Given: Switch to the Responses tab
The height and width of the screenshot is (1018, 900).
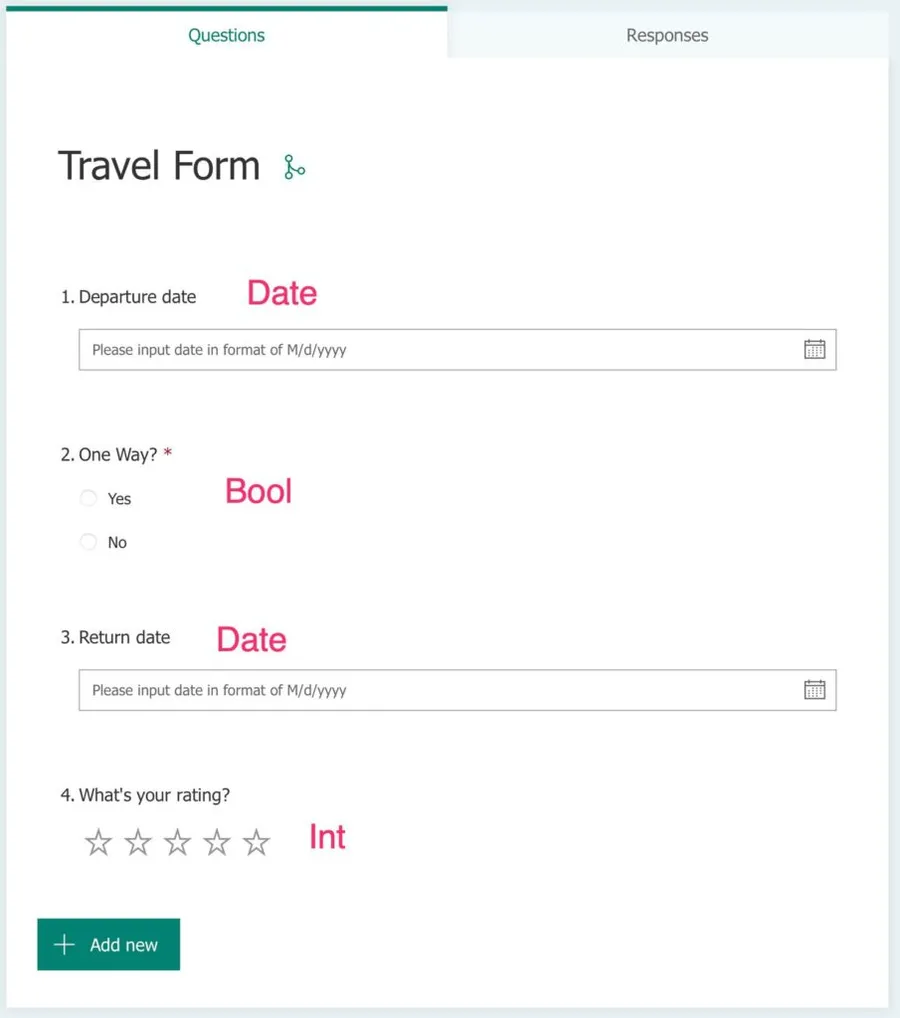Looking at the screenshot, I should (667, 35).
